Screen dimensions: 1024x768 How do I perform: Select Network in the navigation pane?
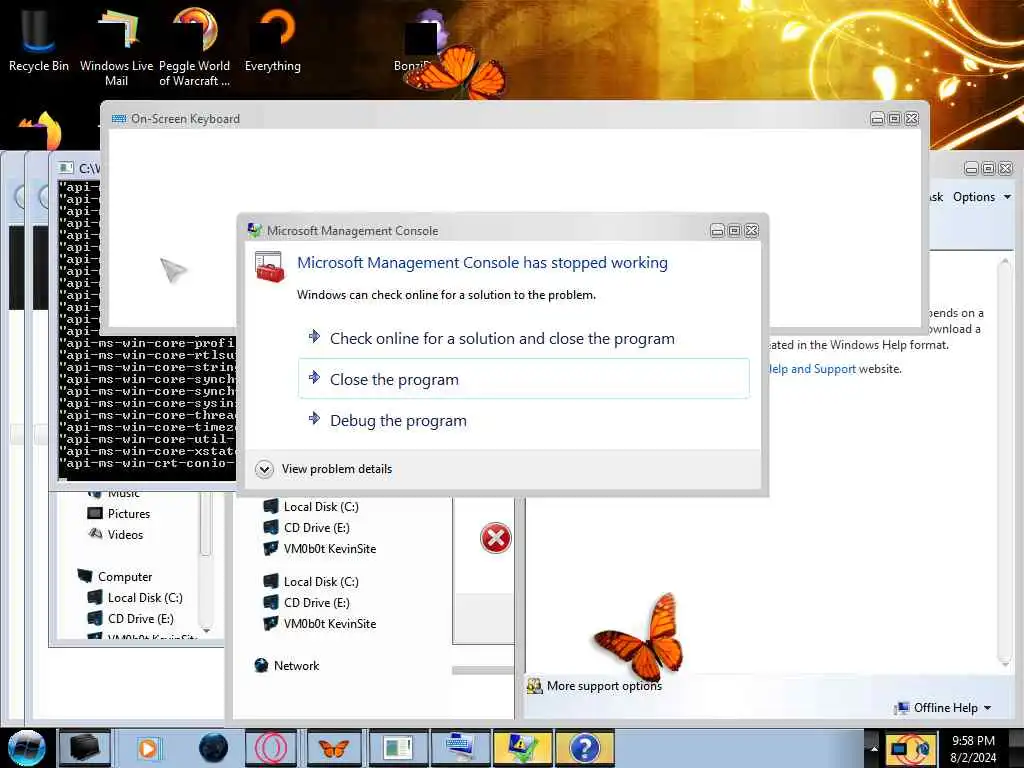click(287, 665)
